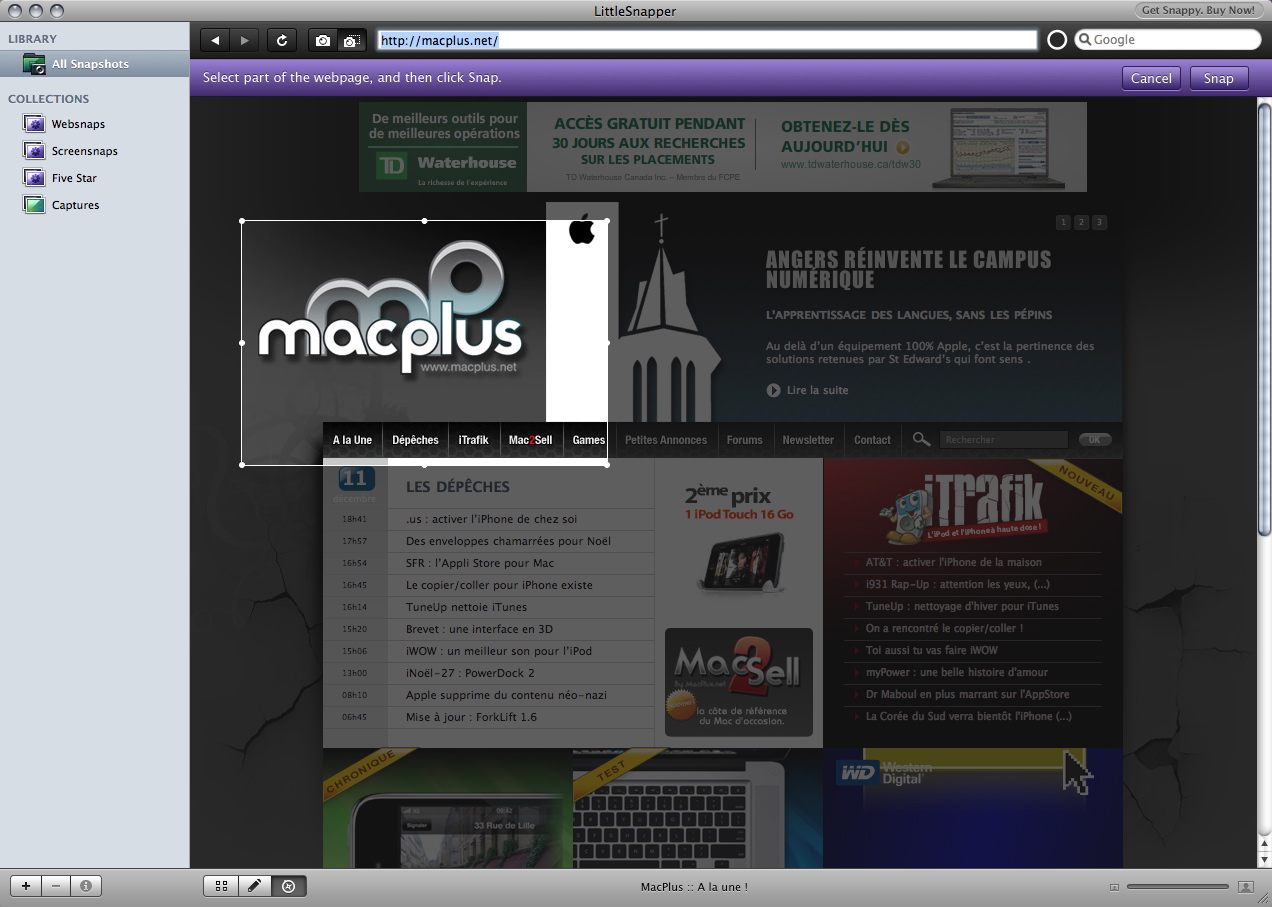Open 'Dr Maboul en plus marrant sur l'AppStore'
This screenshot has width=1272, height=907.
click(968, 694)
